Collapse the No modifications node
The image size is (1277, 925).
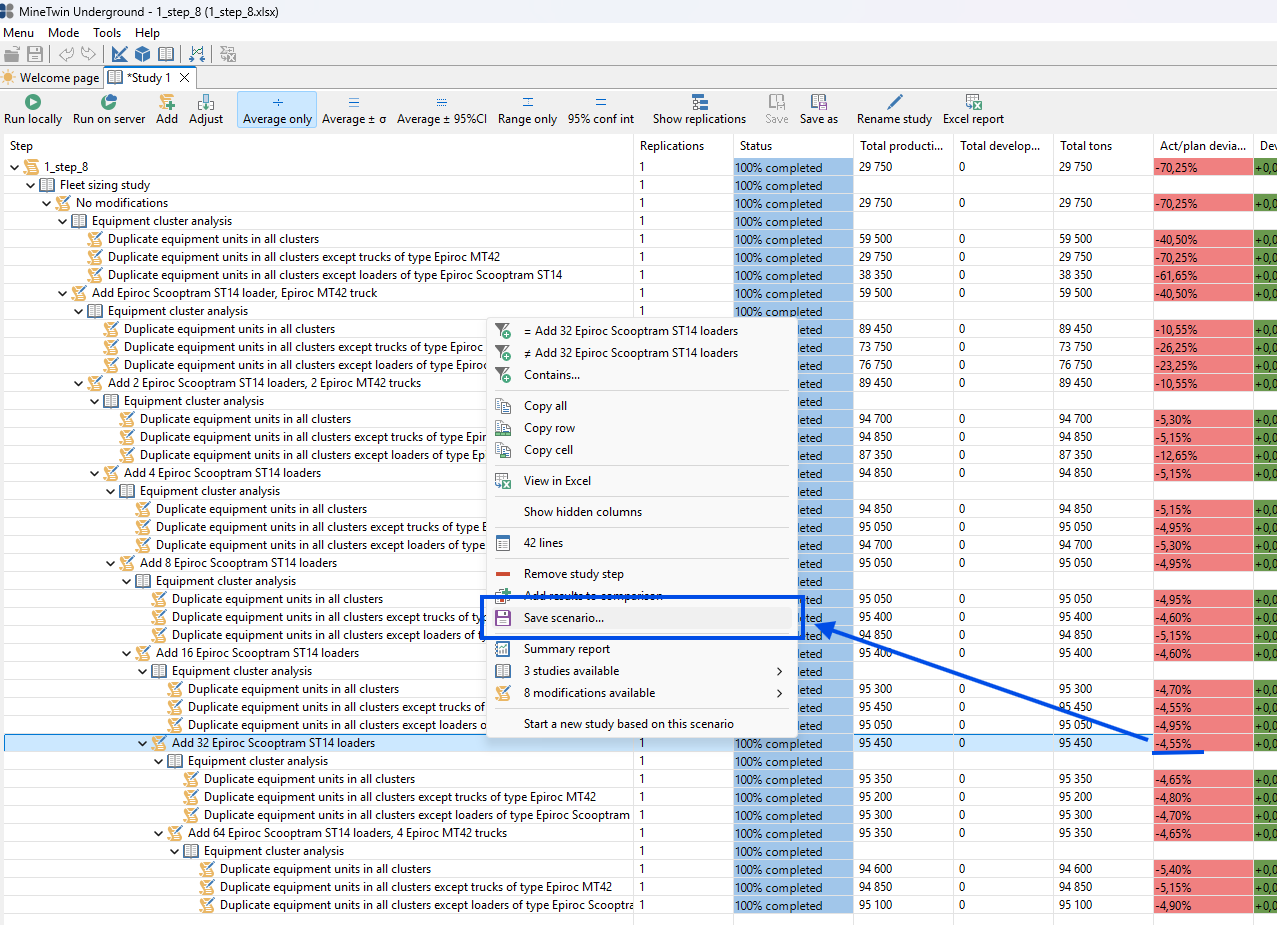pos(46,203)
